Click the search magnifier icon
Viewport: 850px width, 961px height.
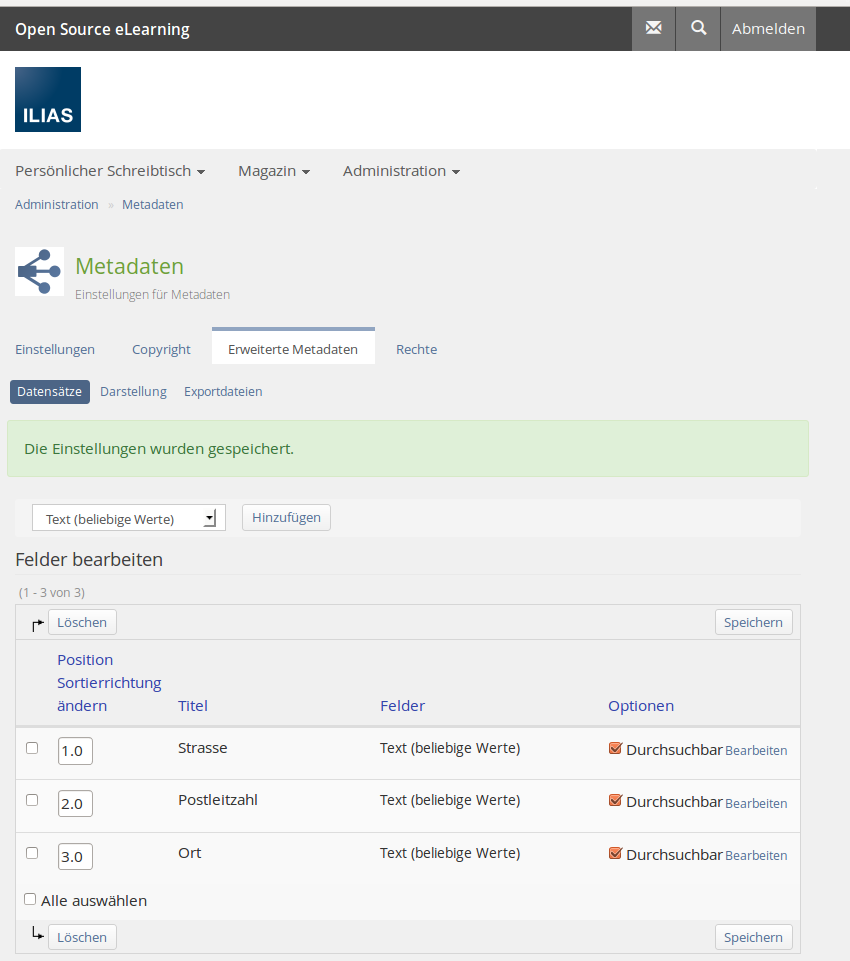[x=698, y=29]
